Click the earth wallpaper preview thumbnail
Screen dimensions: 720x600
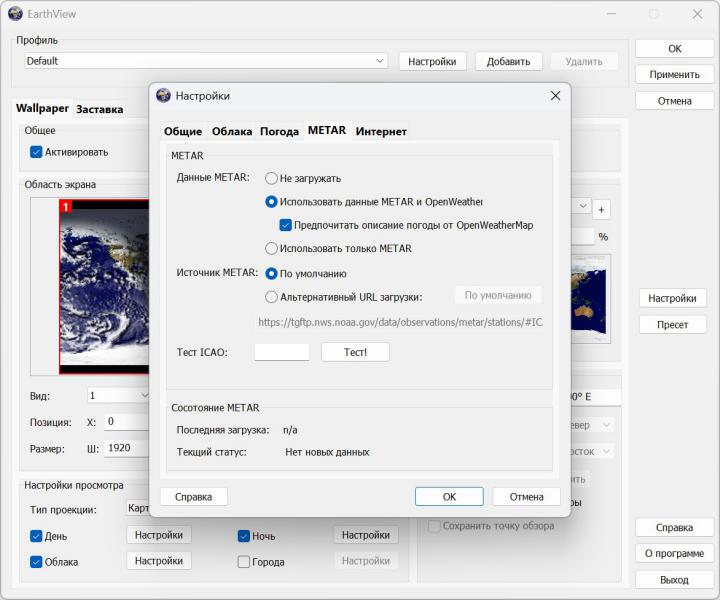pyautogui.click(x=104, y=288)
